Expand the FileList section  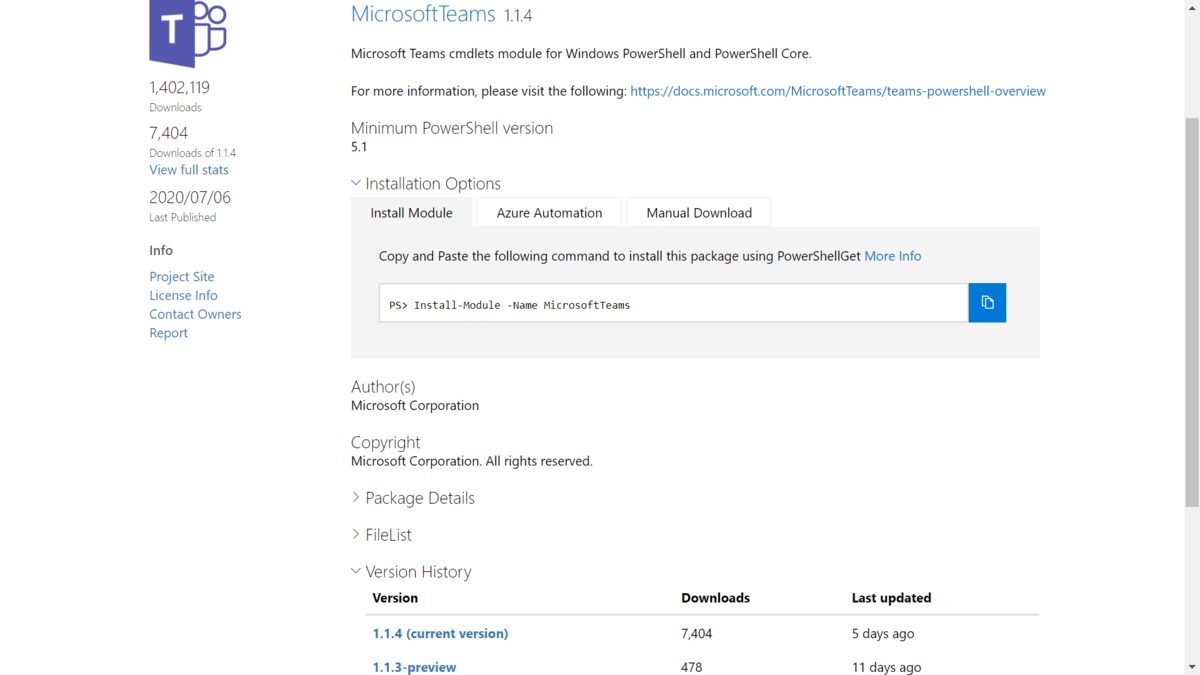[356, 535]
